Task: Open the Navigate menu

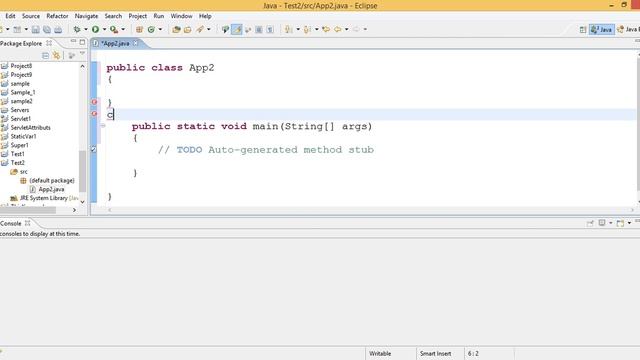Action: pyautogui.click(x=86, y=16)
